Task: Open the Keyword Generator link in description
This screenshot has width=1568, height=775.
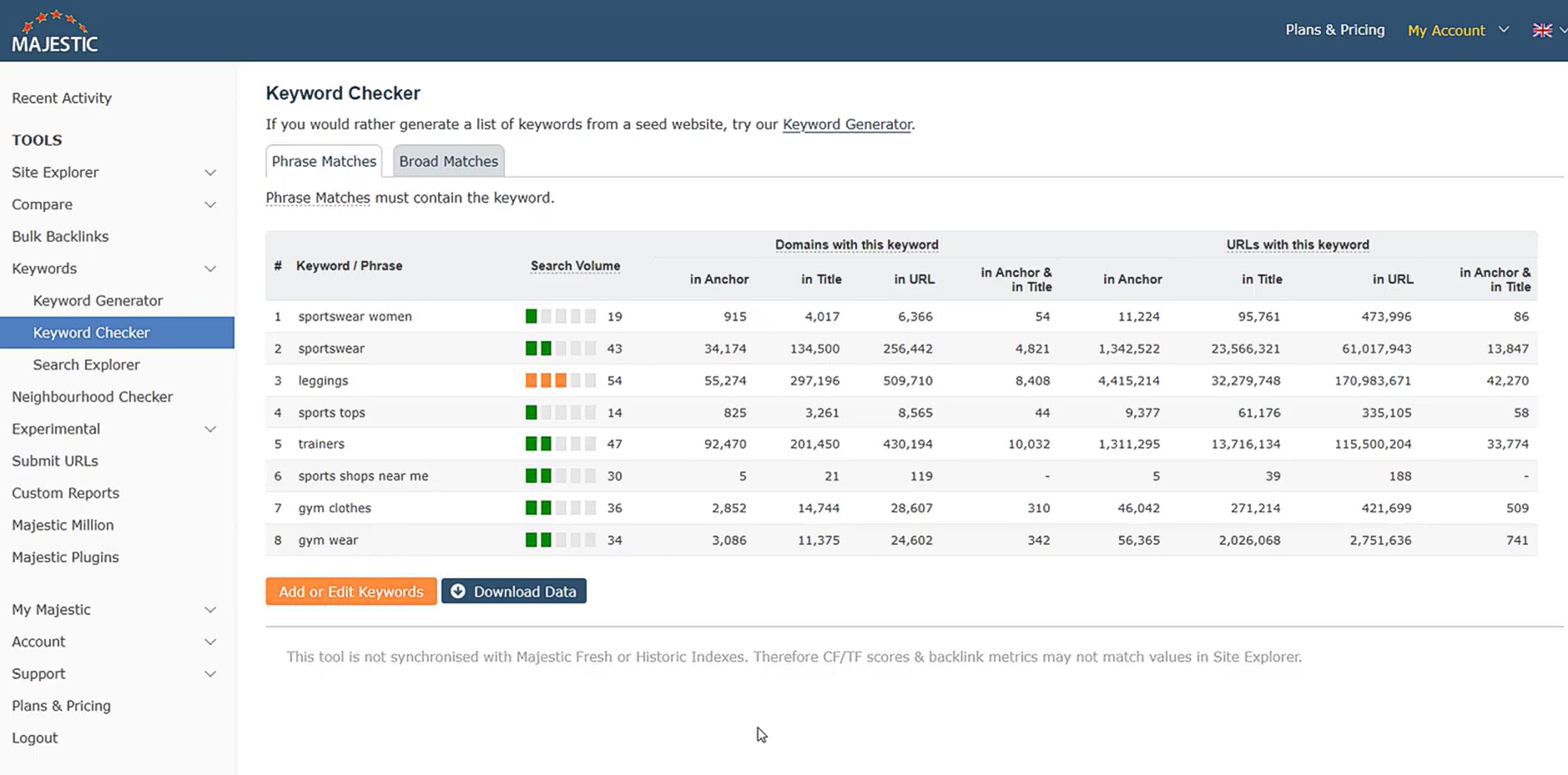Action: 846,124
